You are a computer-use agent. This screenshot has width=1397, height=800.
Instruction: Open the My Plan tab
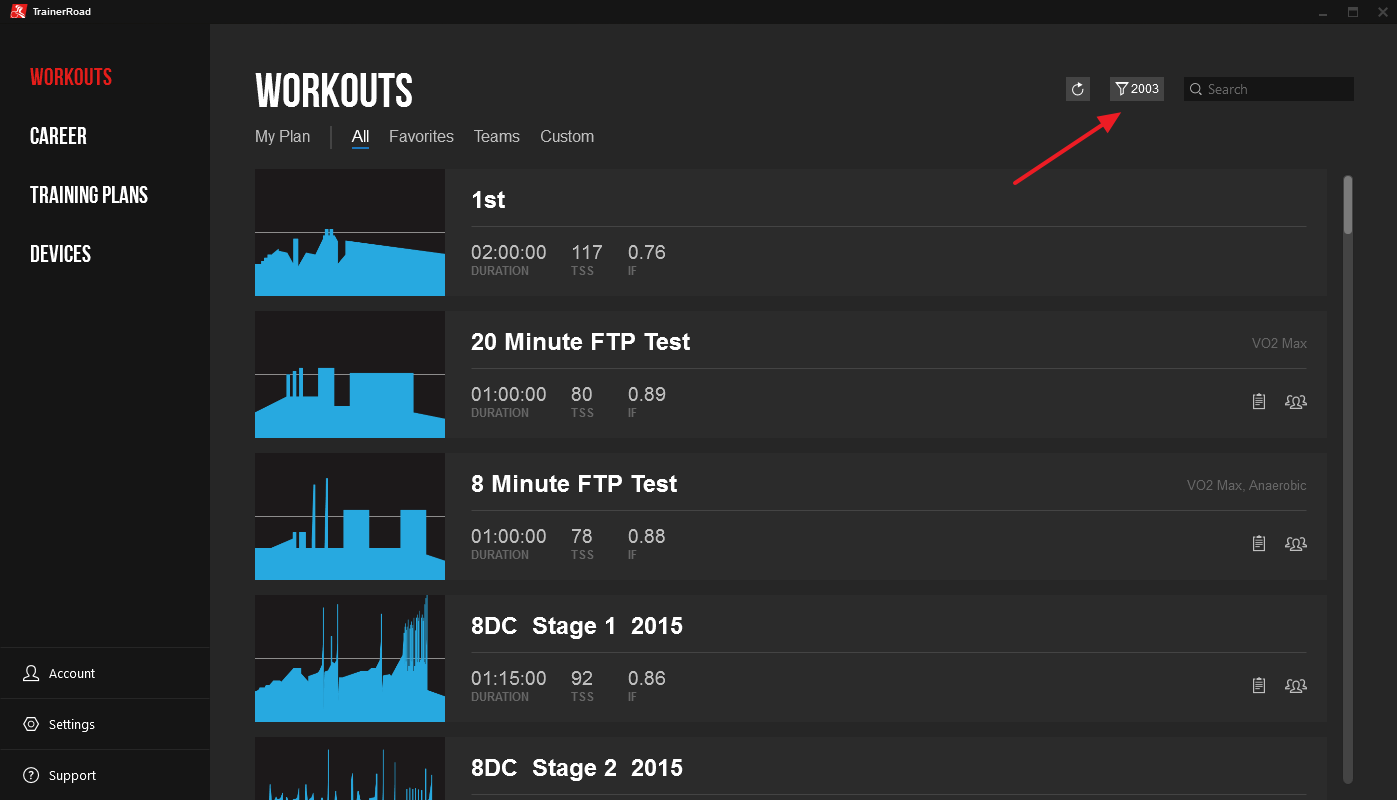[282, 136]
